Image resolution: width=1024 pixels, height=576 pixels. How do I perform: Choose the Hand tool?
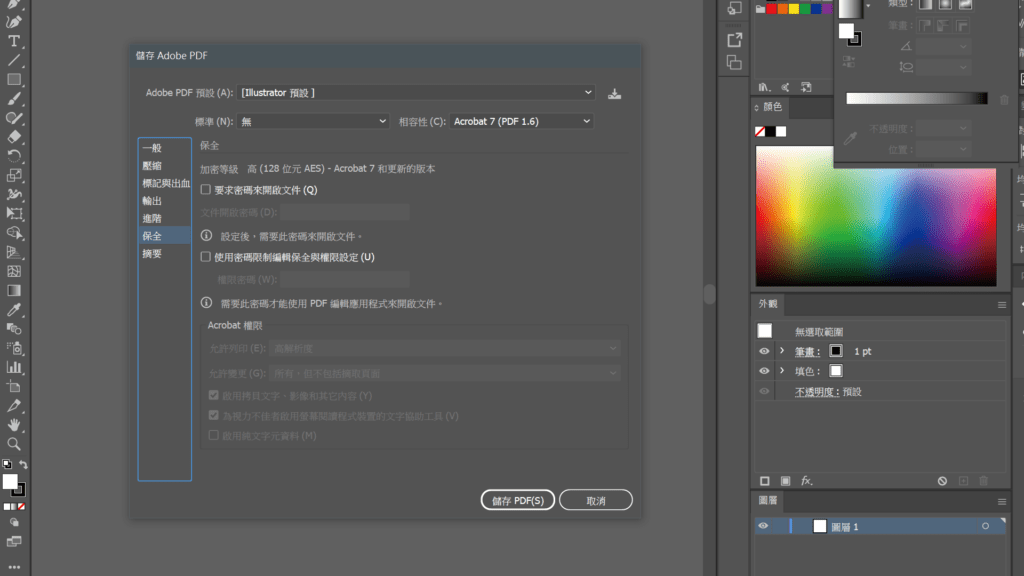(14, 425)
